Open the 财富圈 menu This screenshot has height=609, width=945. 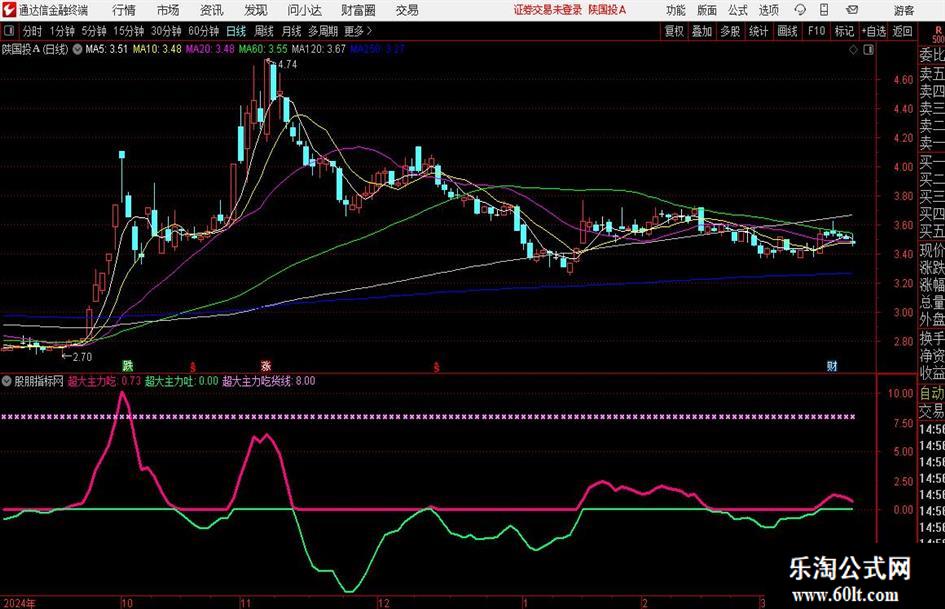pyautogui.click(x=358, y=10)
